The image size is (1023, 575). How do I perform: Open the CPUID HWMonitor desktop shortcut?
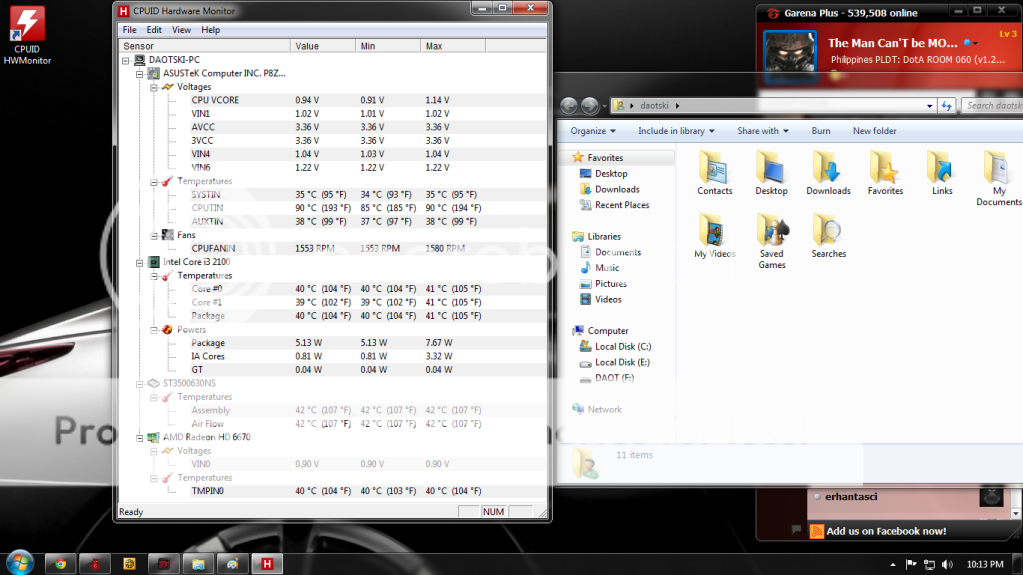click(x=27, y=36)
